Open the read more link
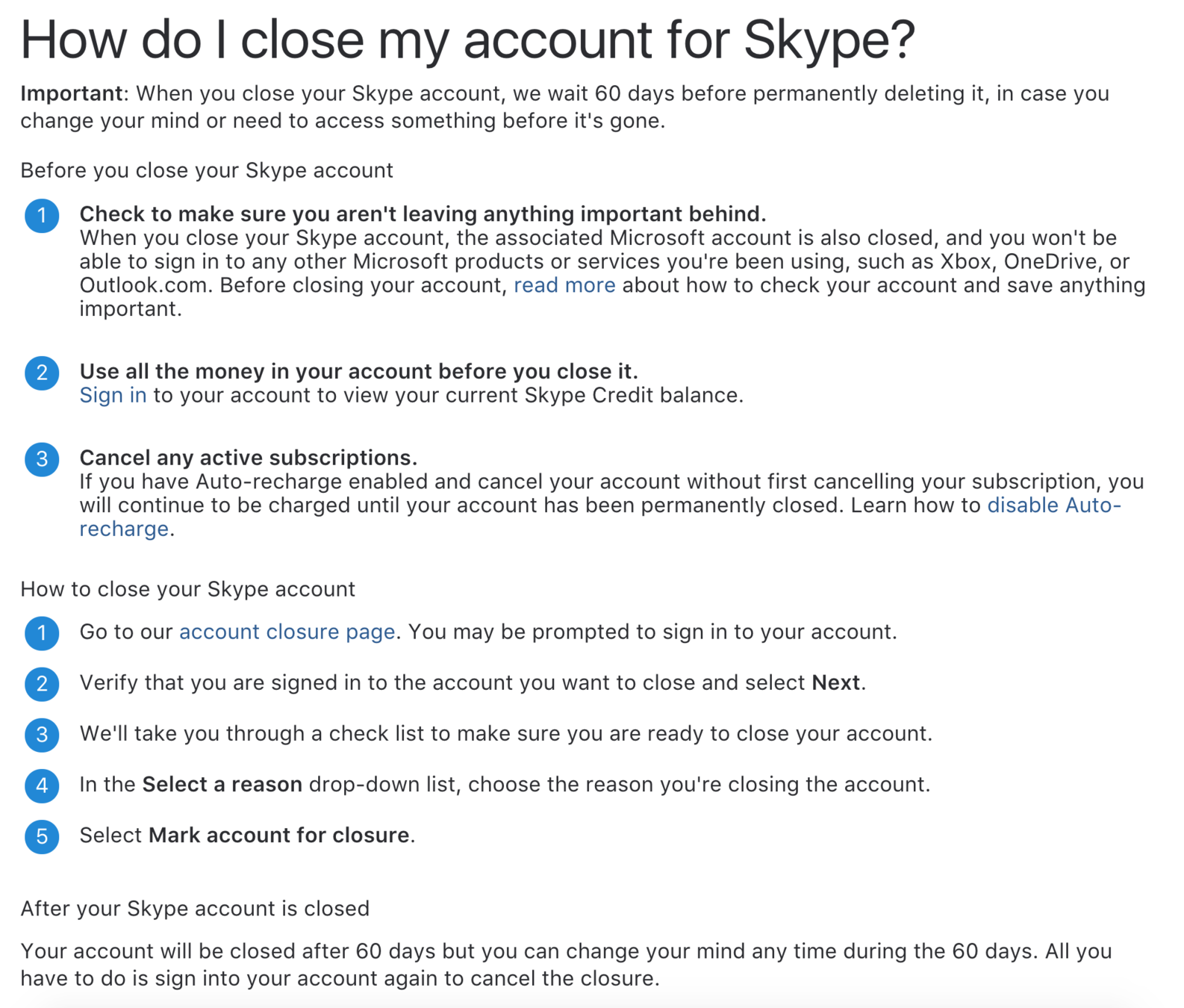Image resolution: width=1184 pixels, height=1008 pixels. tap(564, 285)
